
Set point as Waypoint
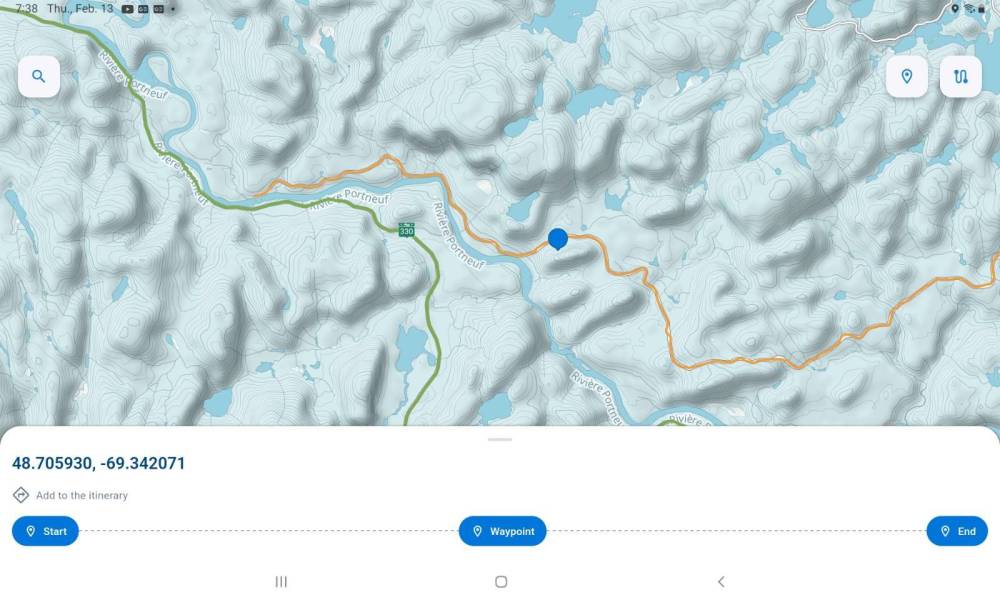503,531
